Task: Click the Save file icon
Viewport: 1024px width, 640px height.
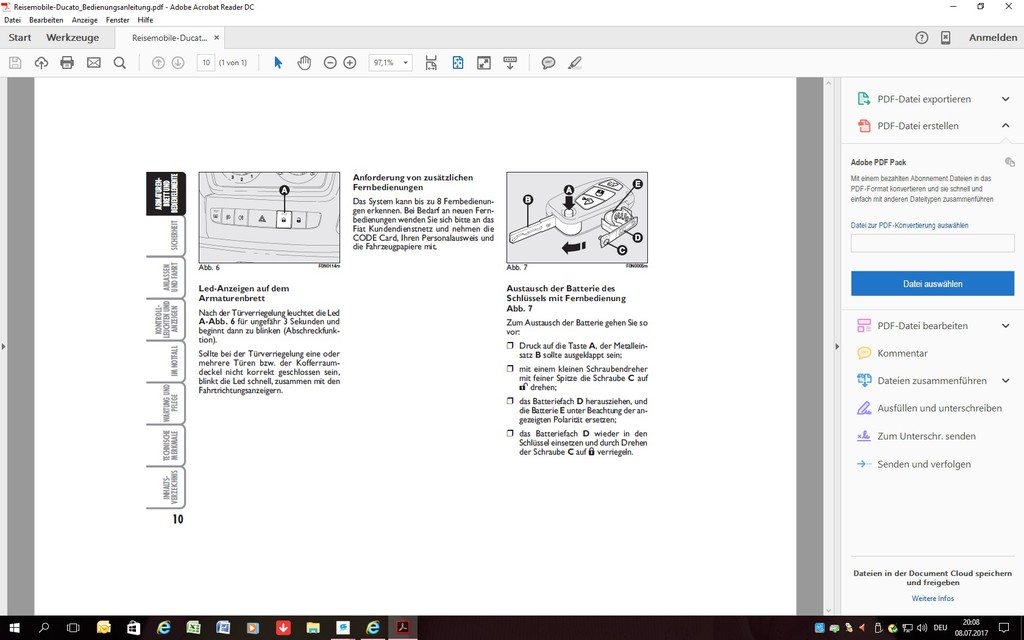Action: click(15, 63)
